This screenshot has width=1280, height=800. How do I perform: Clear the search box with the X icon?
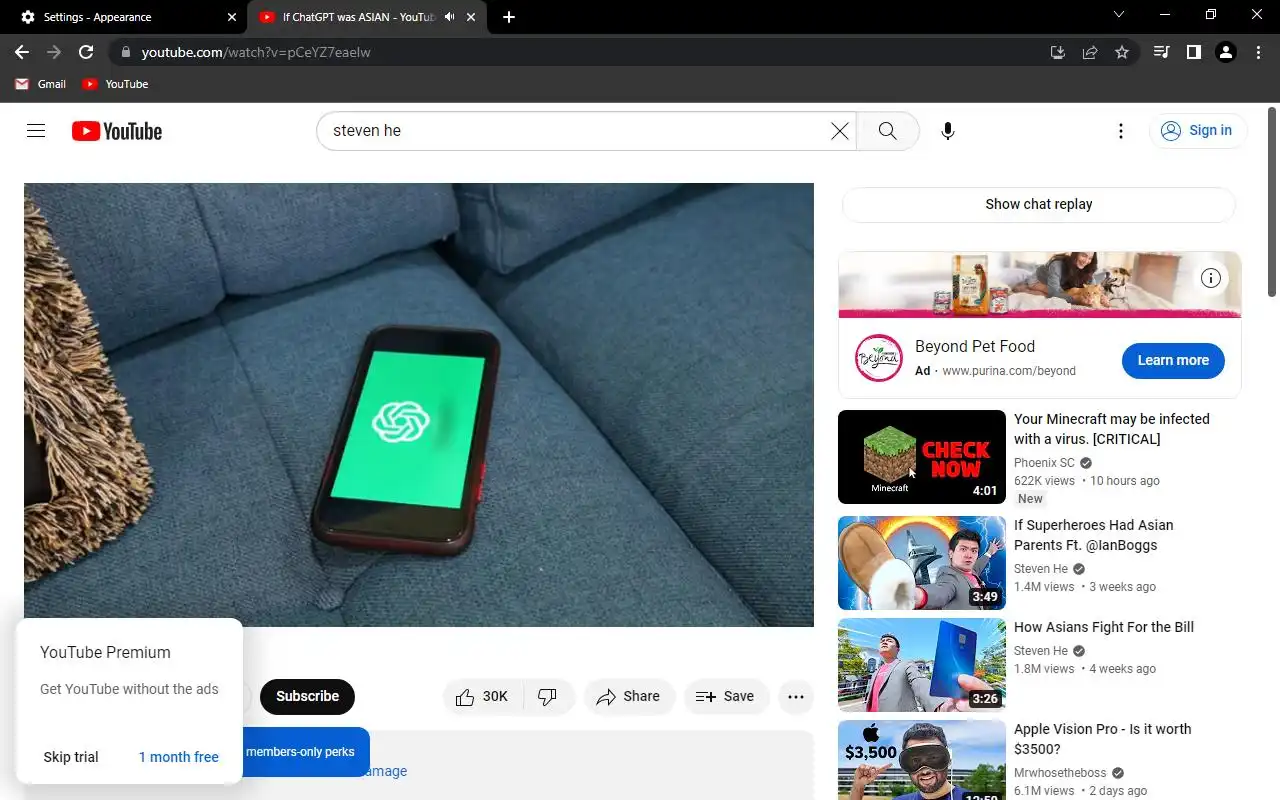(x=840, y=131)
